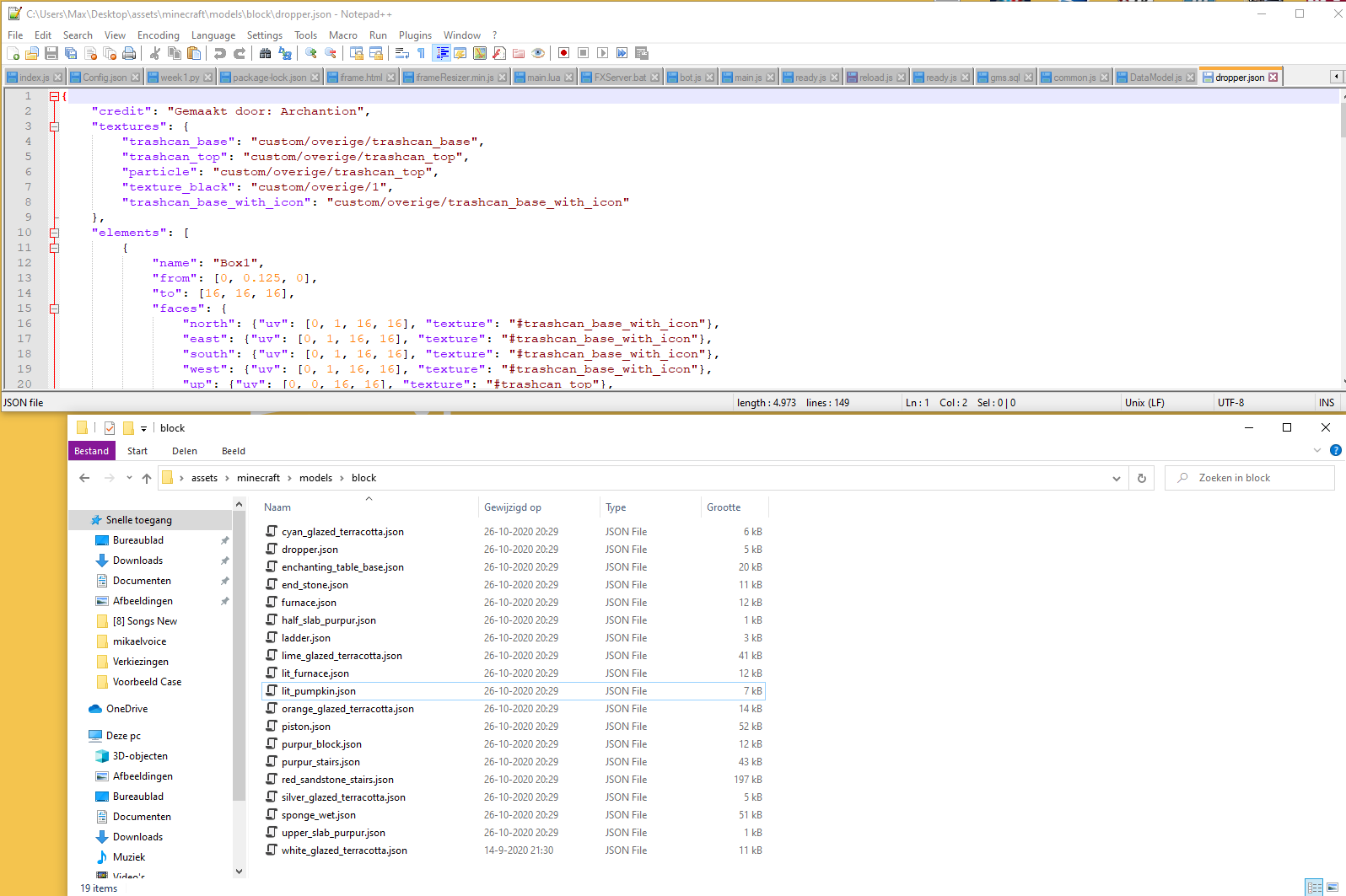This screenshot has height=896, width=1346.
Task: Click the Cut scissors icon
Action: [155, 53]
